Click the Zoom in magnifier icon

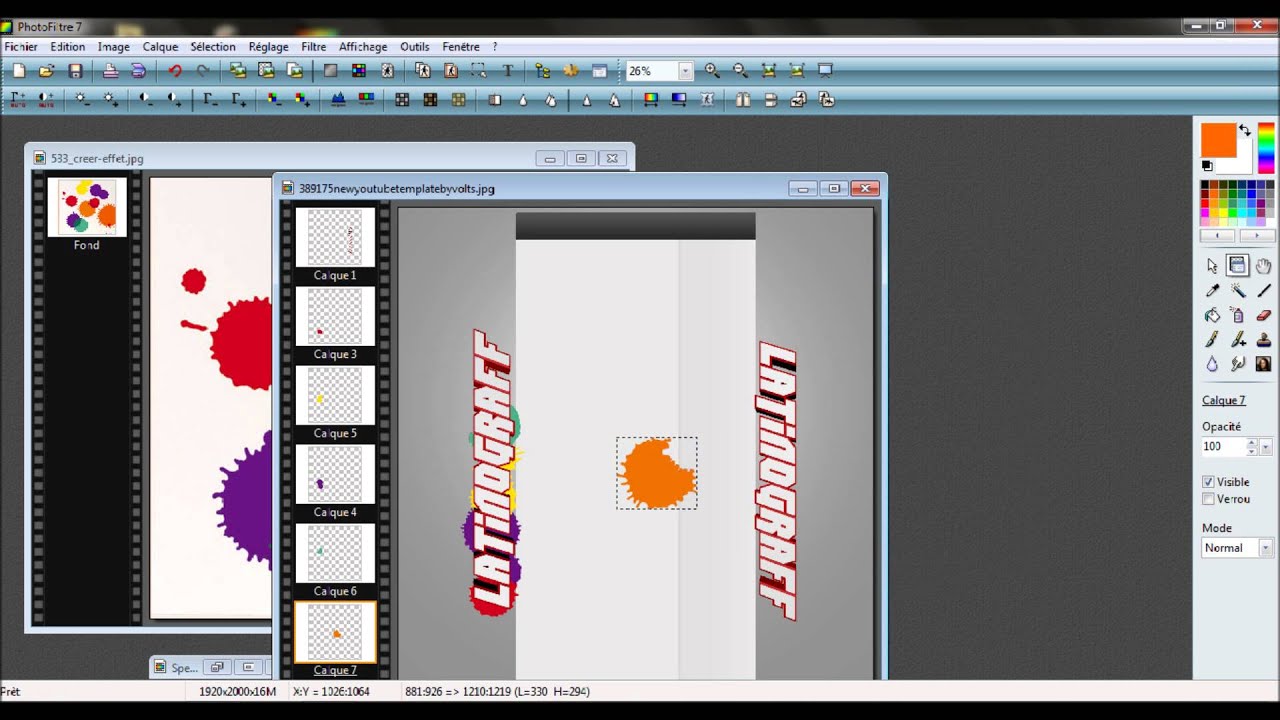[712, 71]
